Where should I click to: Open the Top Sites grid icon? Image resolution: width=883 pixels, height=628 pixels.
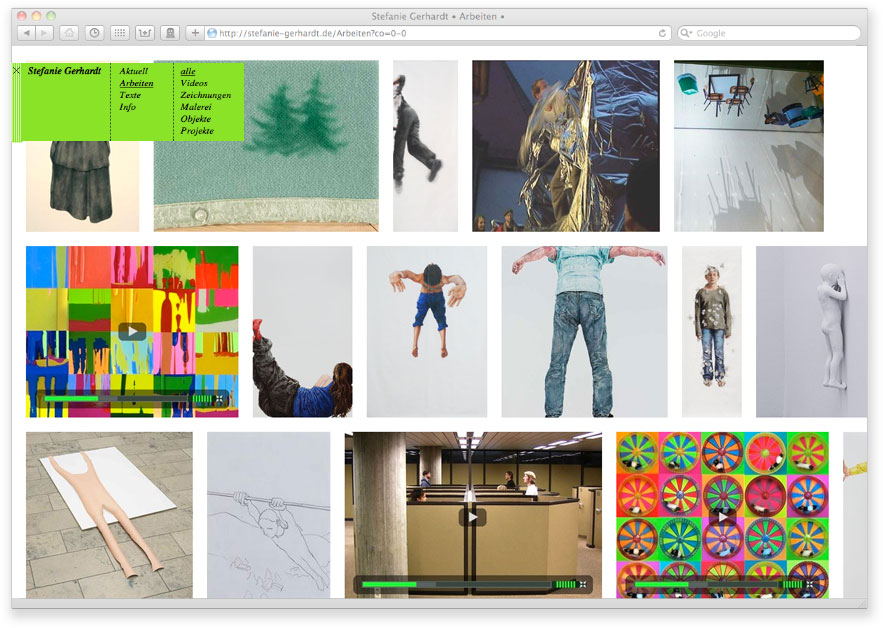(119, 33)
